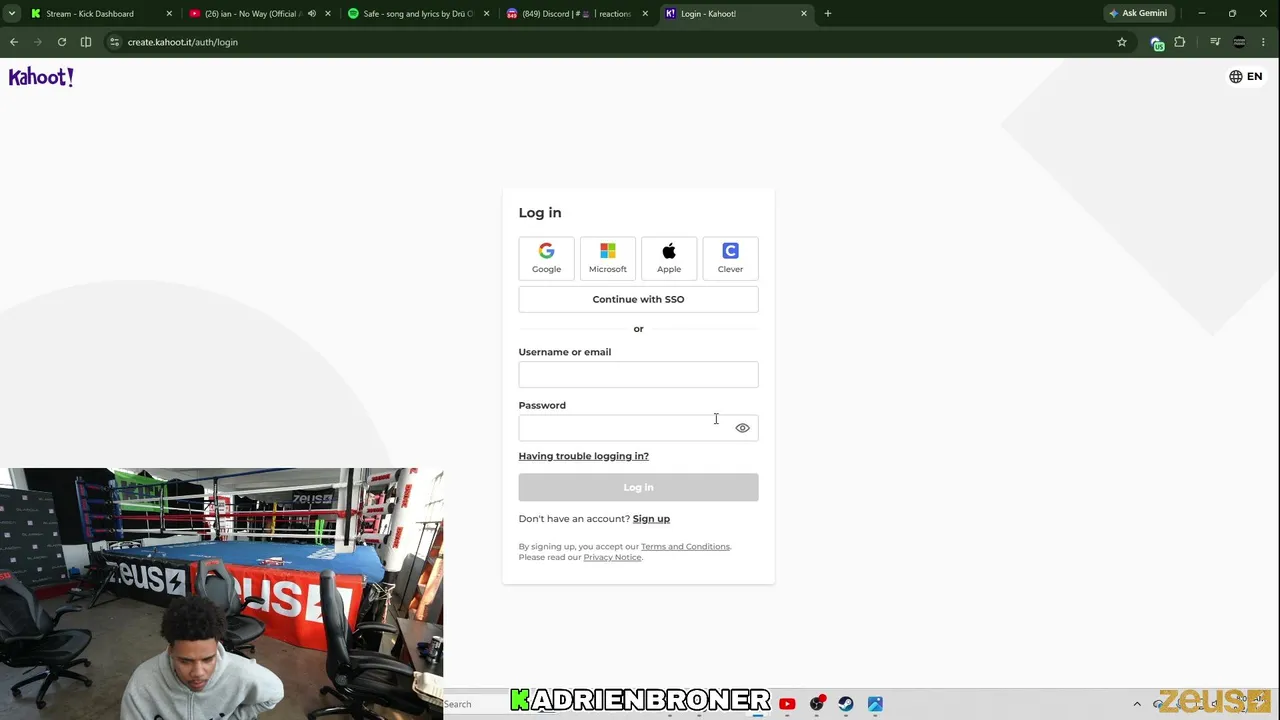Screen dimensions: 1280x720
Task: Open the Chrome three-dot menu
Action: [x=1264, y=42]
